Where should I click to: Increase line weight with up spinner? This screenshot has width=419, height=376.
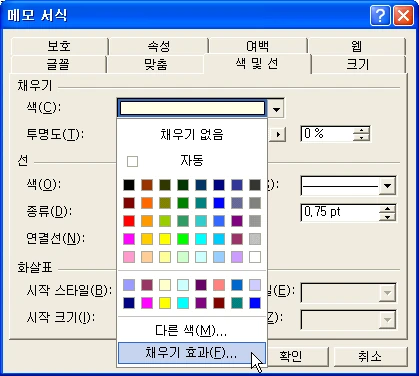[387, 209]
